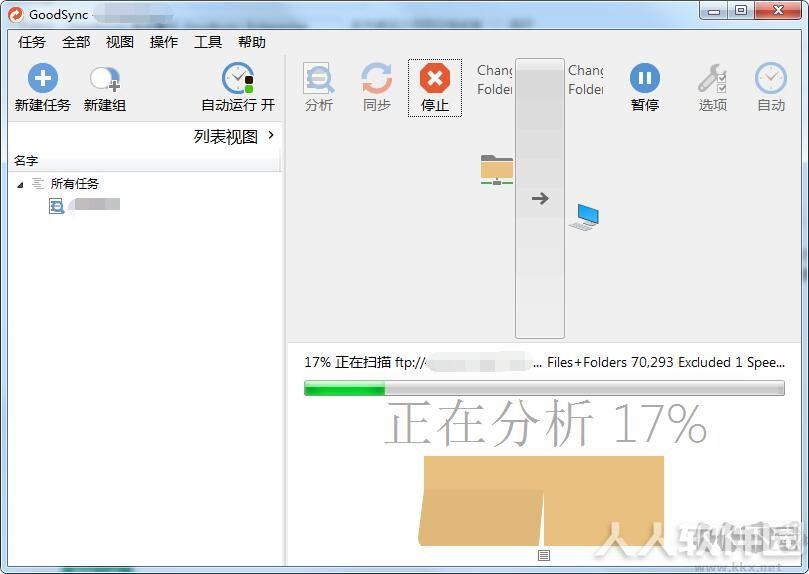Click the green analysis progress bar
Screen dimensions: 809x574
544,388
